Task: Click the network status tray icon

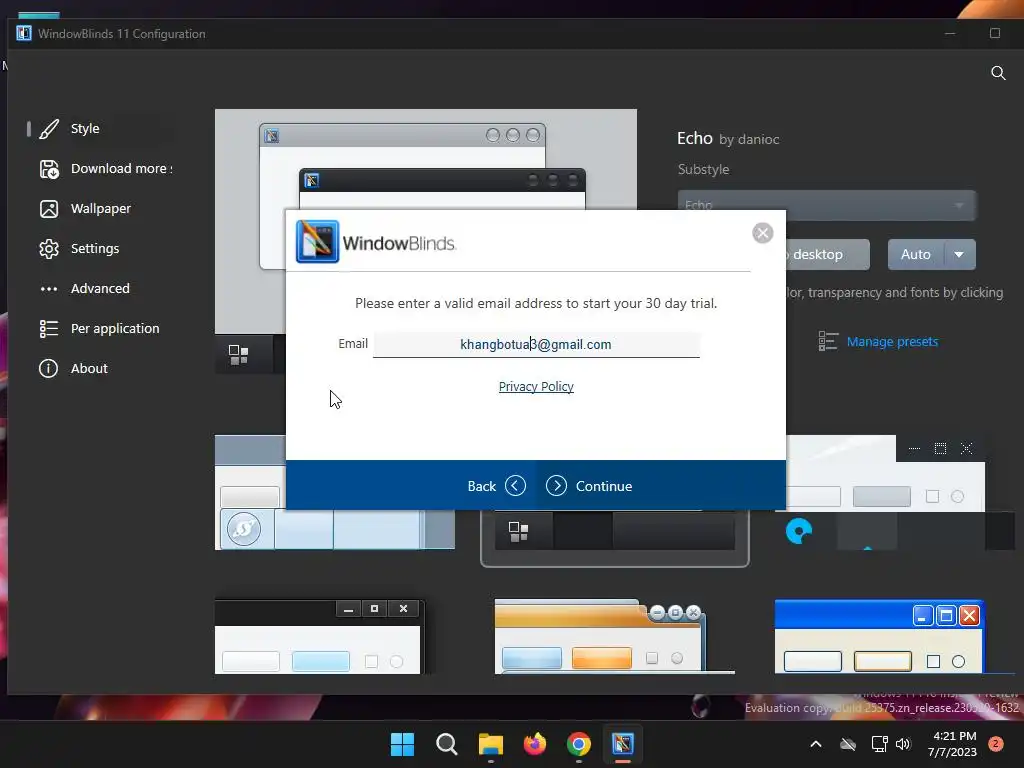Action: 879,744
